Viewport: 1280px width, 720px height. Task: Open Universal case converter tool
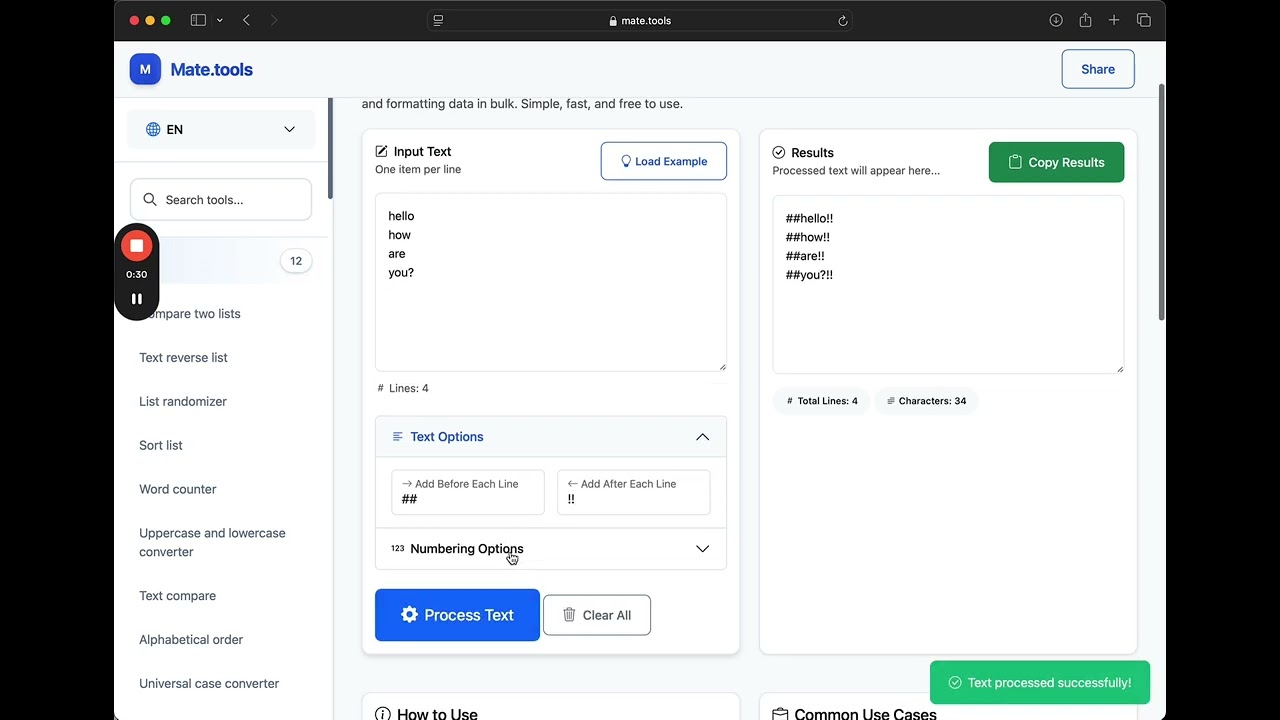(x=209, y=684)
